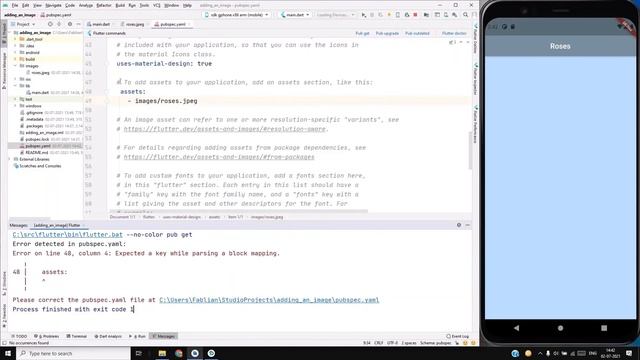Click the locate-in-project target icon
Screen dimensions: 640x360
coord(50,24)
